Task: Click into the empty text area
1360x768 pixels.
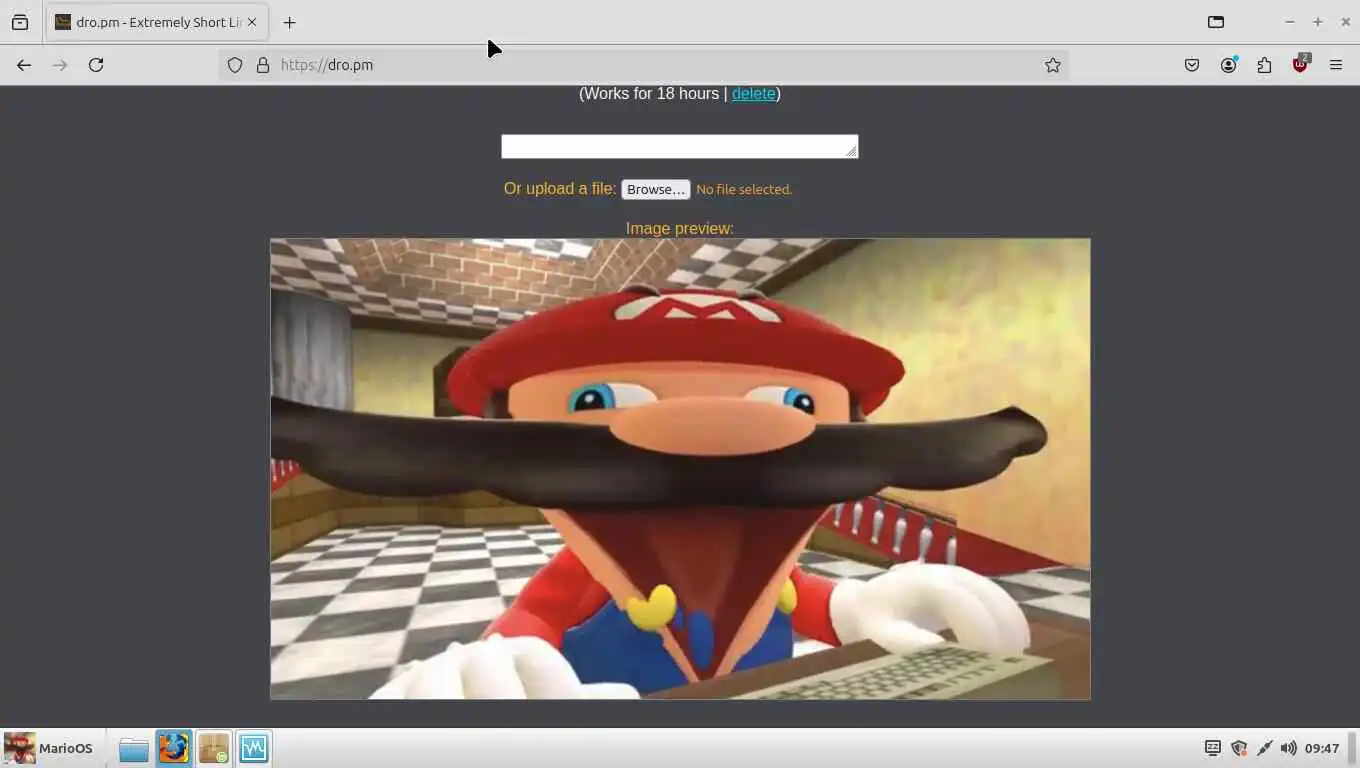Action: [x=680, y=147]
